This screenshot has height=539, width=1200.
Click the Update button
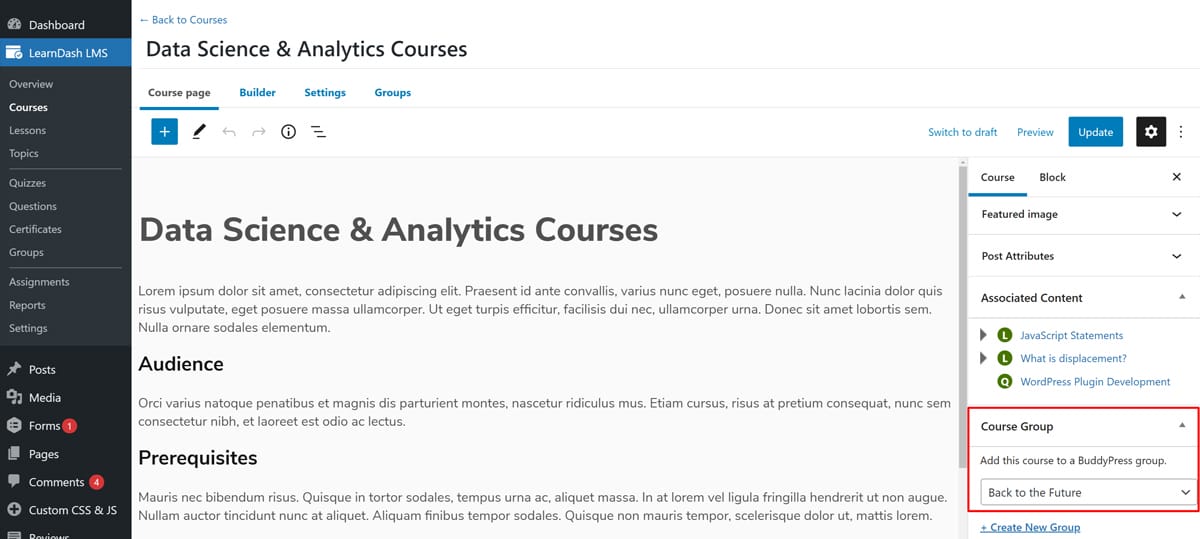tap(1095, 132)
